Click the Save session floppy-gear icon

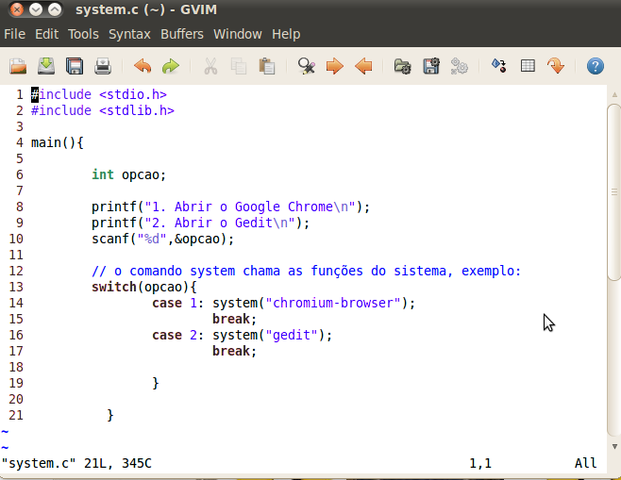(431, 66)
